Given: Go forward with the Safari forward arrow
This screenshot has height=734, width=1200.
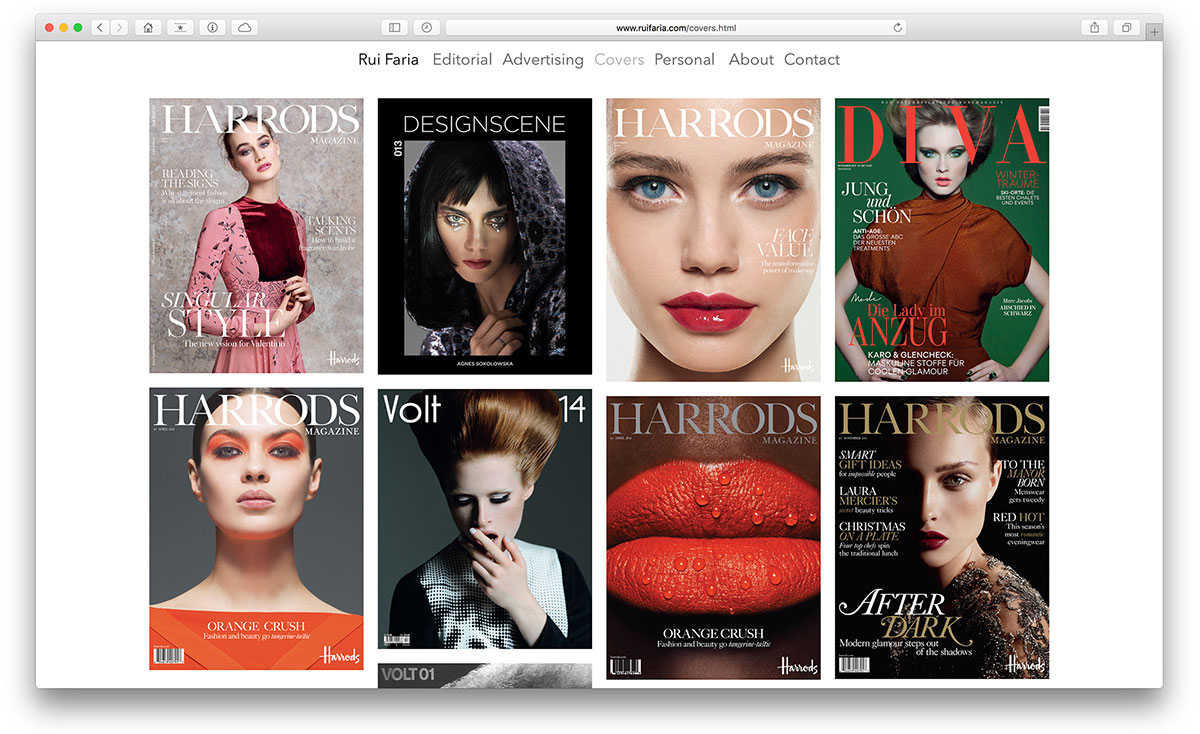Looking at the screenshot, I should click(x=119, y=28).
